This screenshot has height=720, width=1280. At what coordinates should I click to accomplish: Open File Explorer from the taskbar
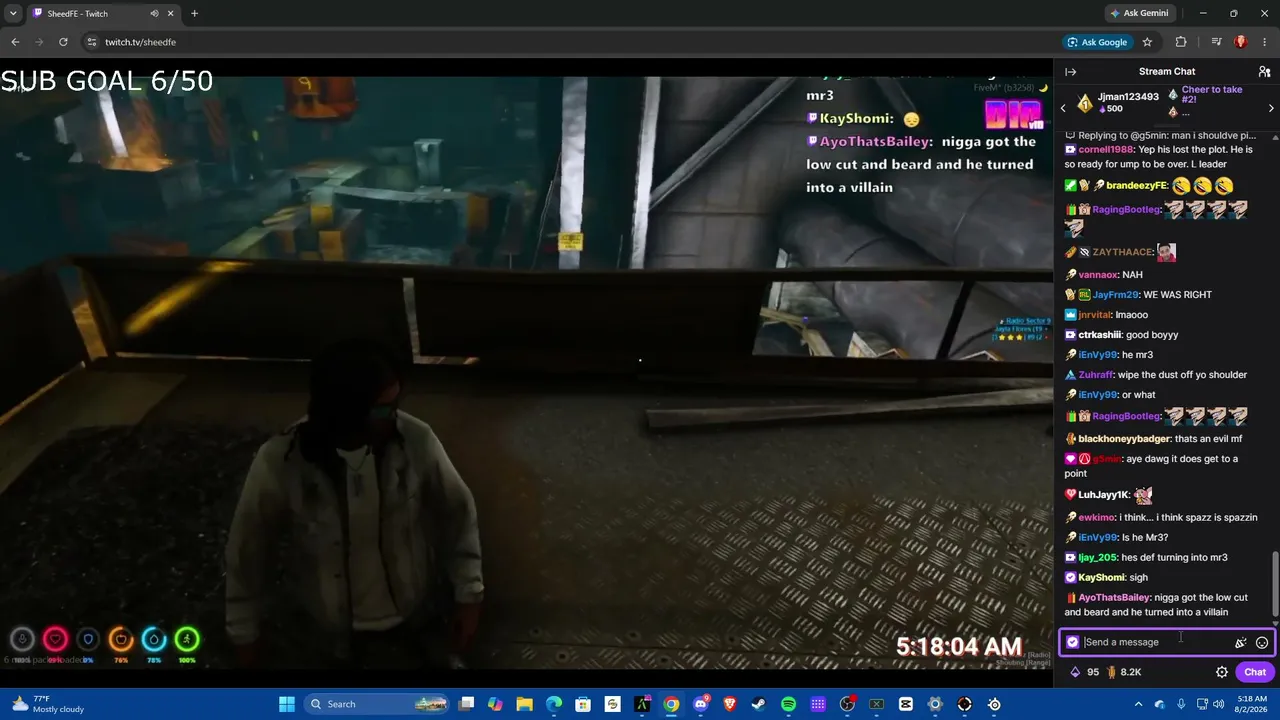(525, 704)
